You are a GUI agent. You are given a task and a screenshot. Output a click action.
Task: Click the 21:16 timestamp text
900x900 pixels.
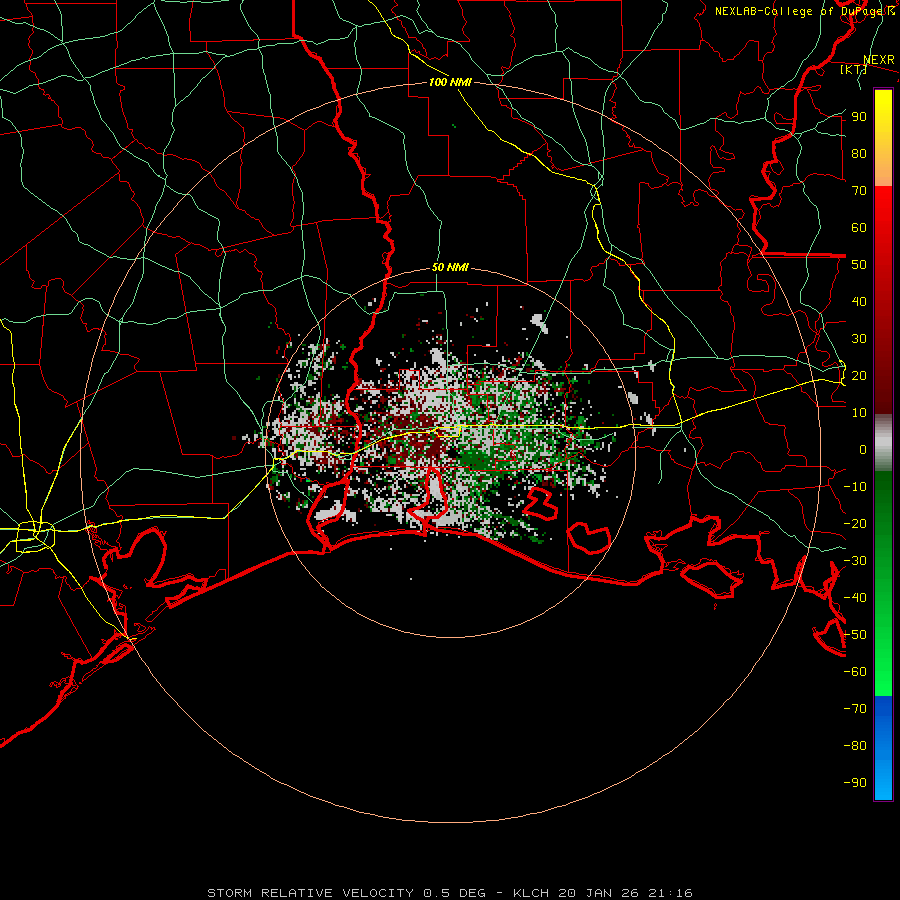click(x=670, y=893)
